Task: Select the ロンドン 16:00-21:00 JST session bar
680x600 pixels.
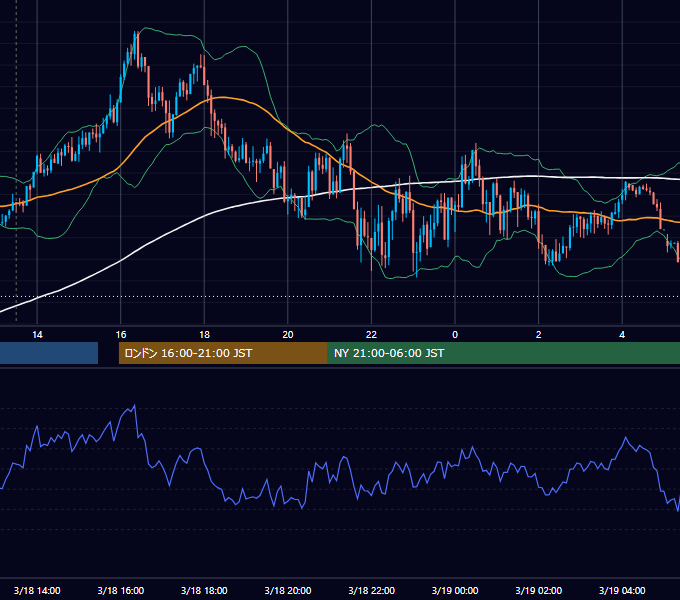Action: point(223,353)
